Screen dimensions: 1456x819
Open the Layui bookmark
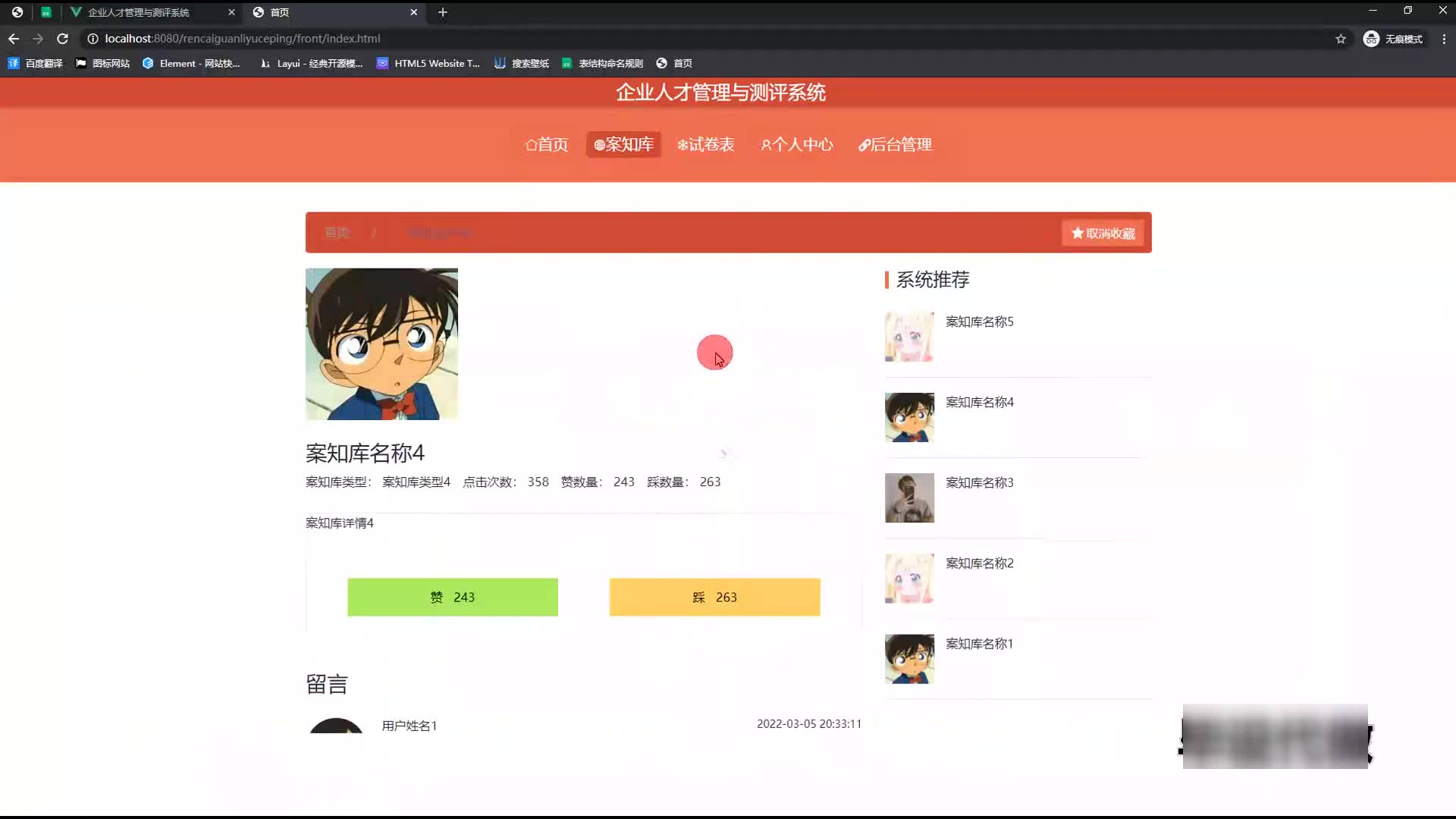pos(312,64)
